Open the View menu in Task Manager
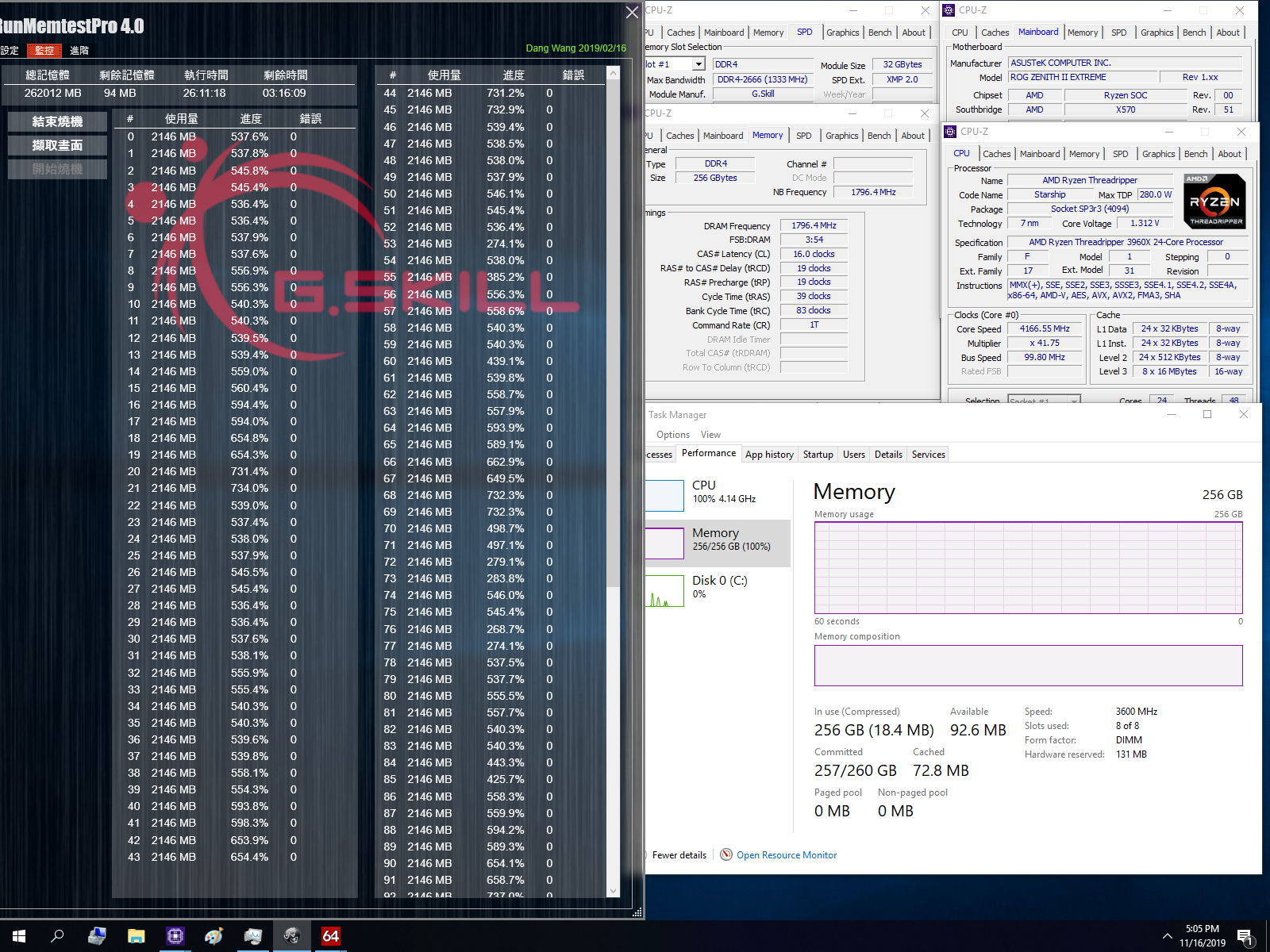Screen dimensions: 1270x952 coord(710,434)
